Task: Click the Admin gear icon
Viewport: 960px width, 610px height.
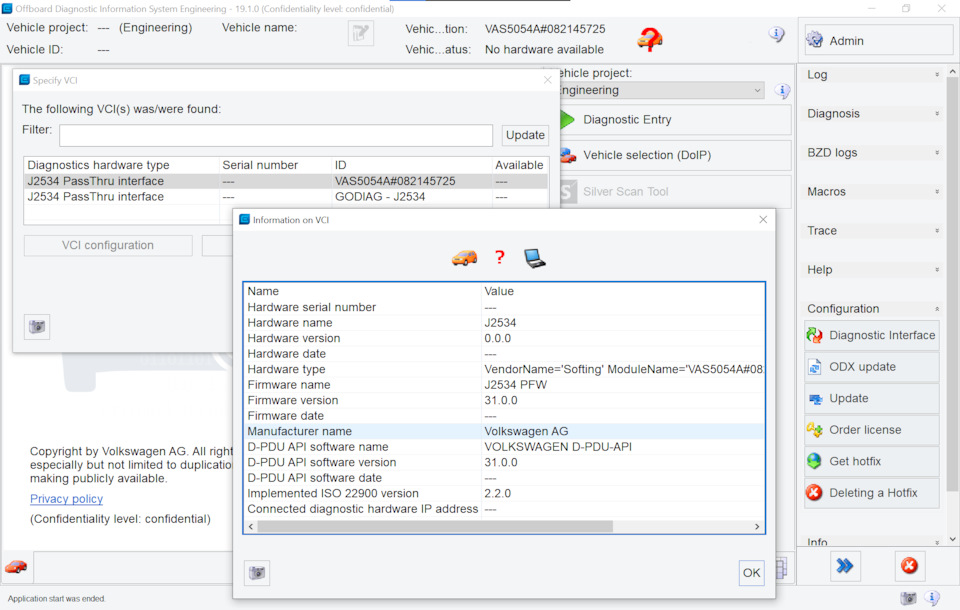Action: [814, 40]
